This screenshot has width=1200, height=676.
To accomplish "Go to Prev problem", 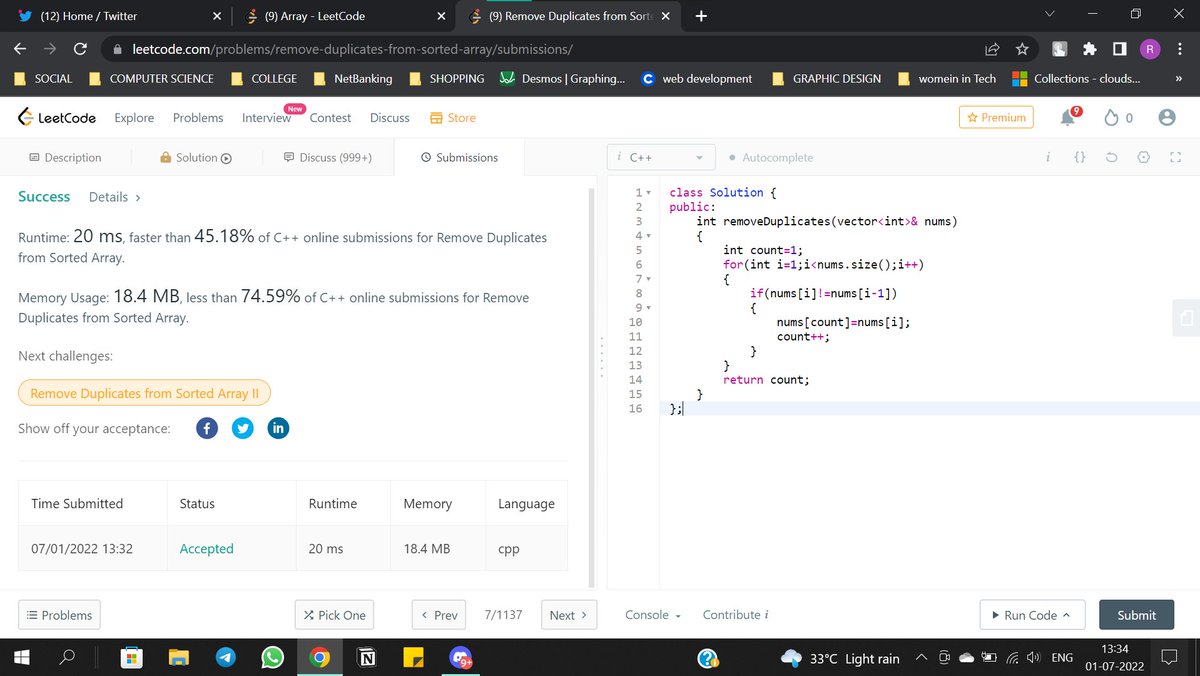I will [439, 615].
